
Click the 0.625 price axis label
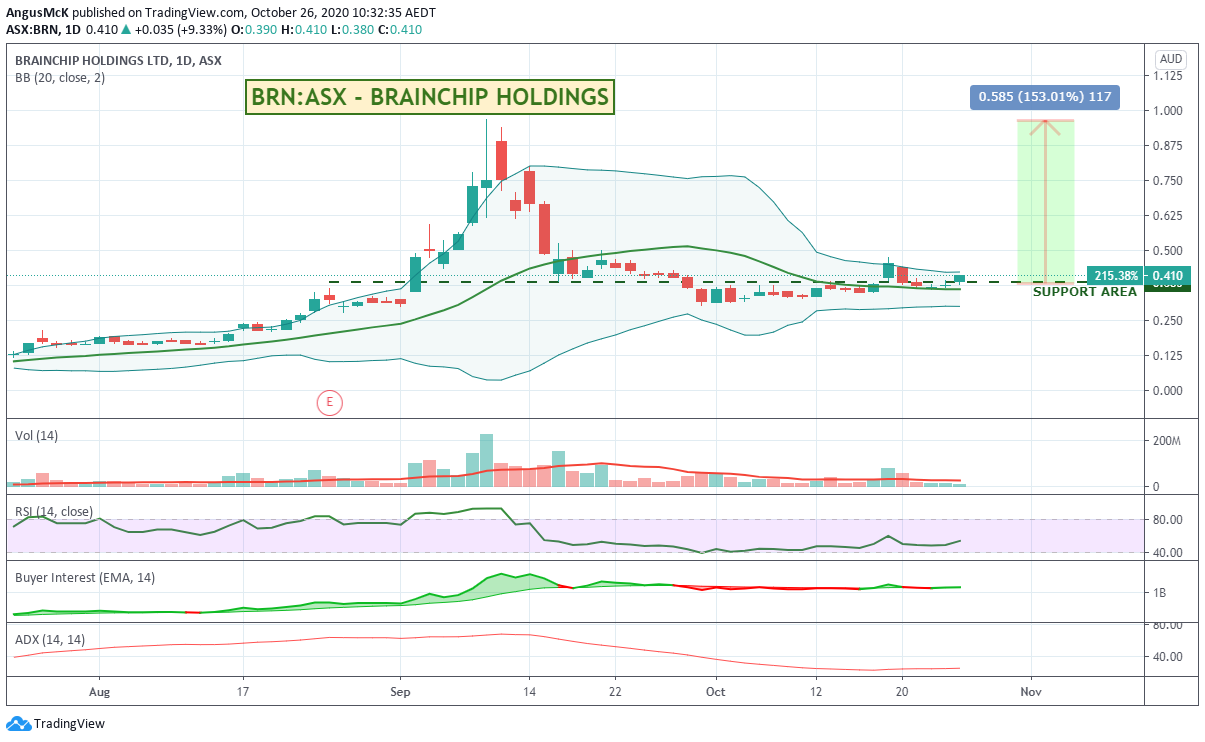point(1168,216)
